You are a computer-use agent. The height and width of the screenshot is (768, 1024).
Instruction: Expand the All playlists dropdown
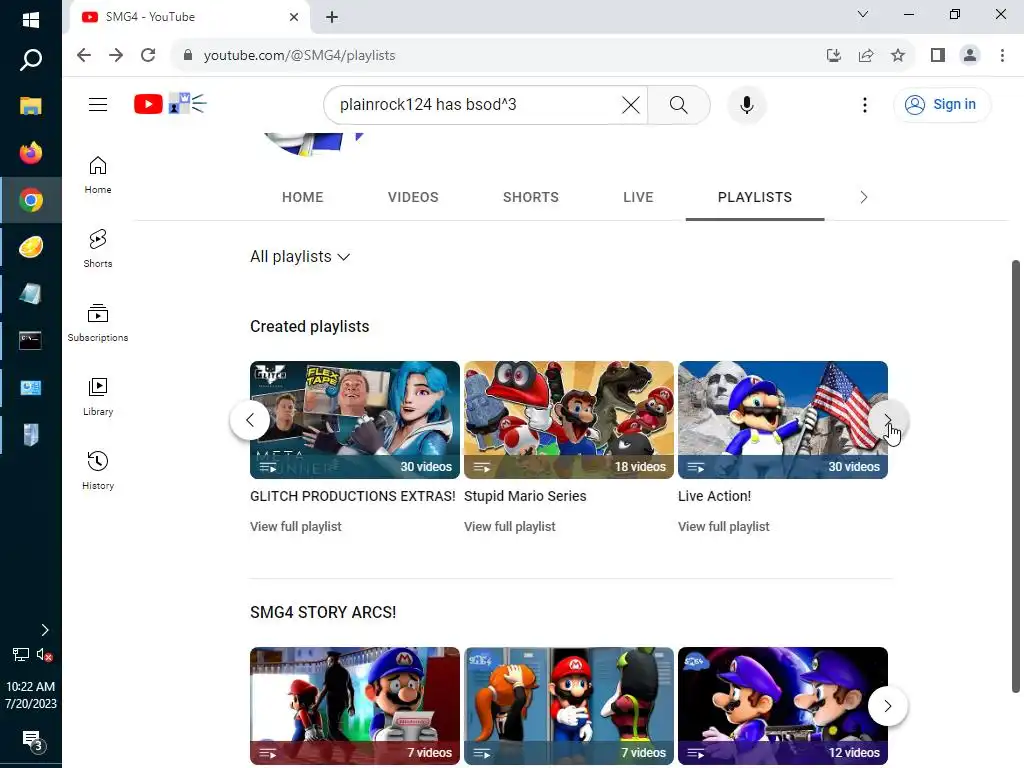[300, 257]
